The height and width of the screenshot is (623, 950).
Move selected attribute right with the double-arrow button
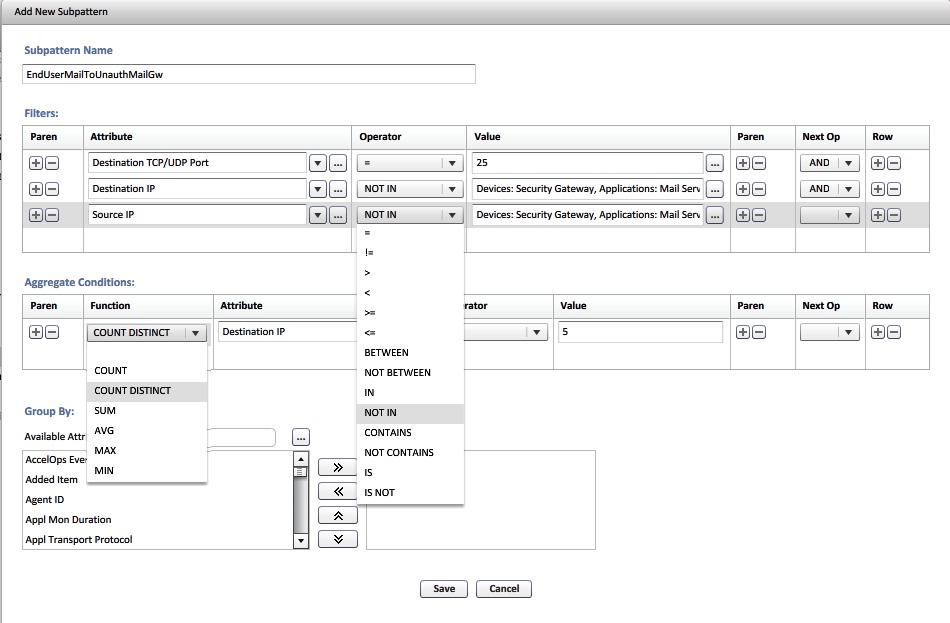(x=337, y=467)
